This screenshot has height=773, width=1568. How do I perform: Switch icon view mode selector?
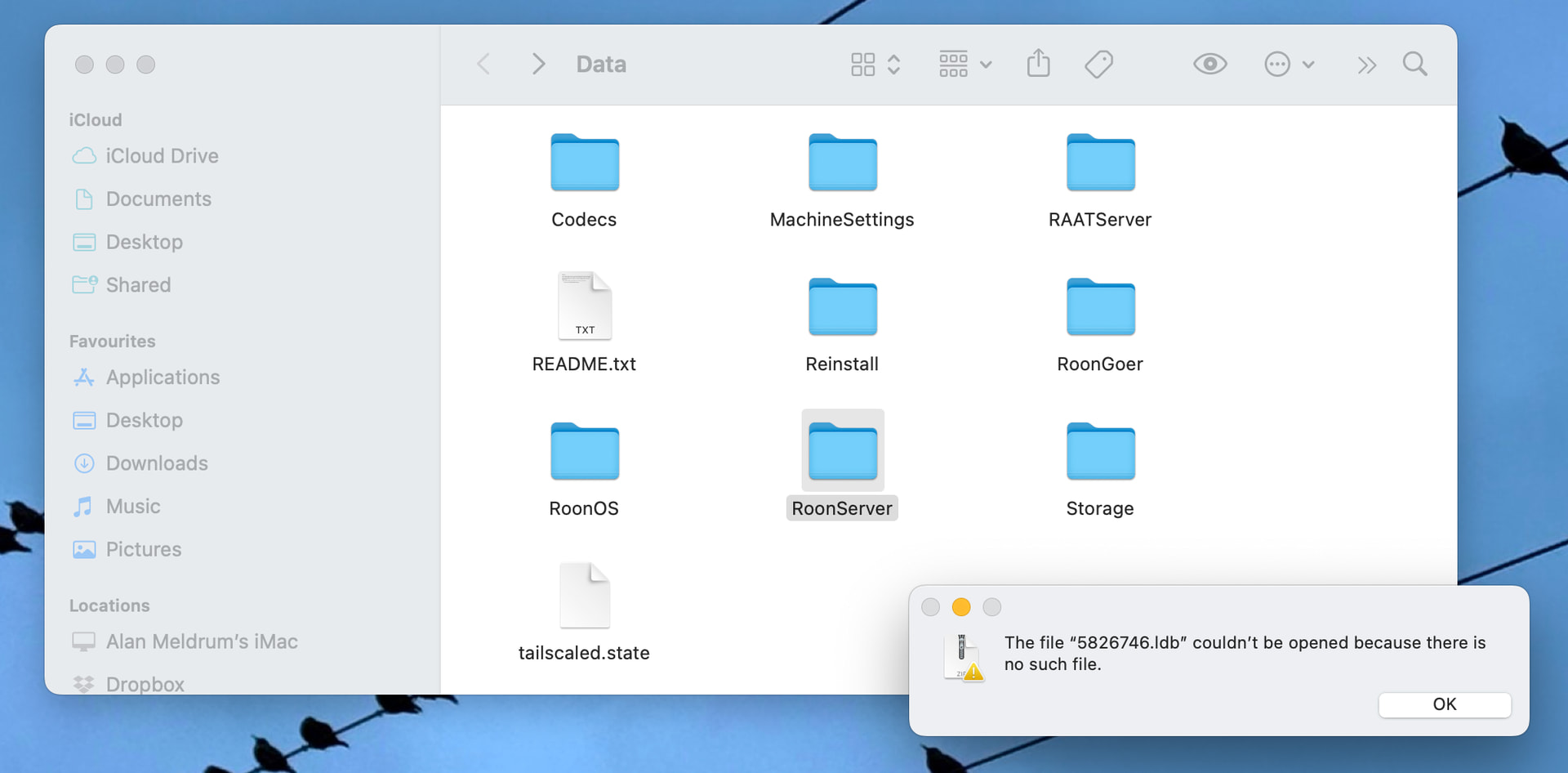[x=875, y=64]
